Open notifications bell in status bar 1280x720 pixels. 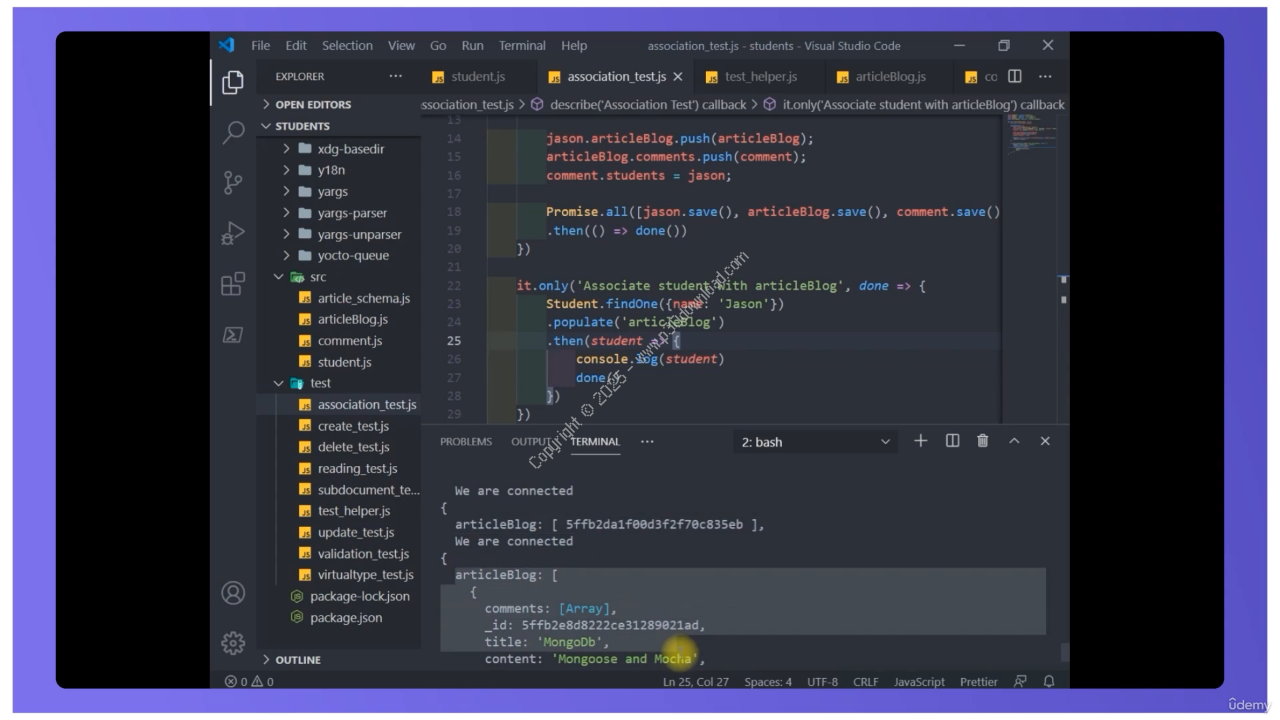(x=1049, y=682)
